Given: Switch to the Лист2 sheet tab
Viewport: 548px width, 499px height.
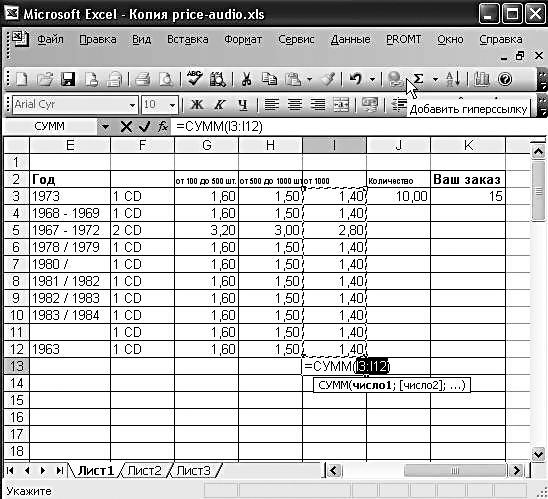Looking at the screenshot, I should [145, 471].
